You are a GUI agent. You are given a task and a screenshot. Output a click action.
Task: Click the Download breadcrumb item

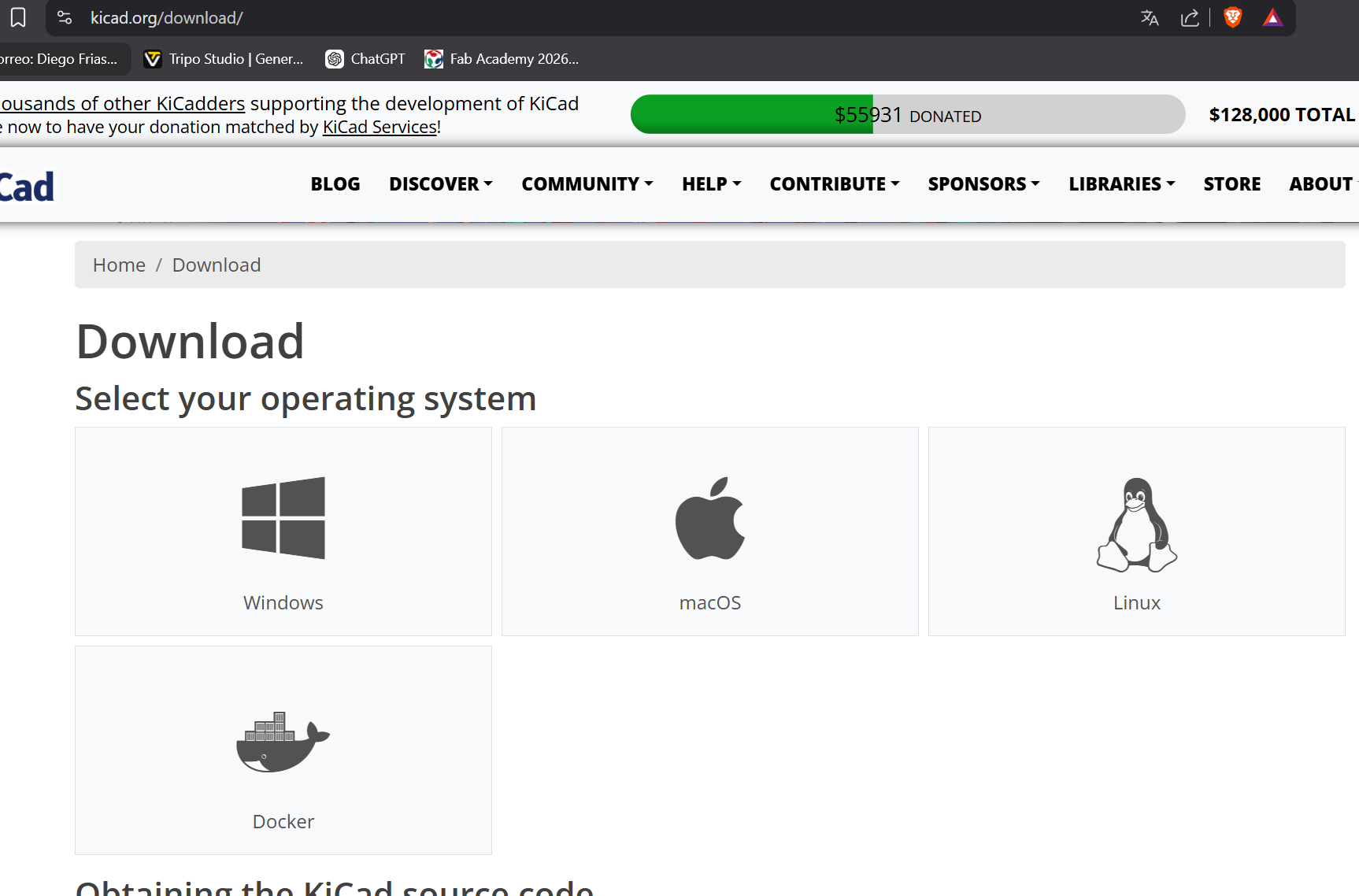tap(217, 265)
